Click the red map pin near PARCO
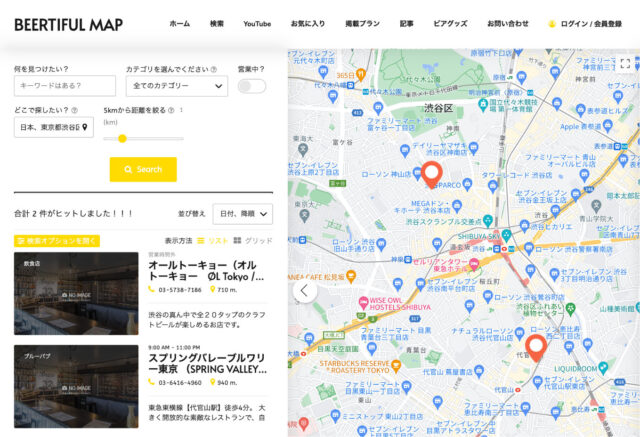This screenshot has width=640, height=437. coord(431,175)
